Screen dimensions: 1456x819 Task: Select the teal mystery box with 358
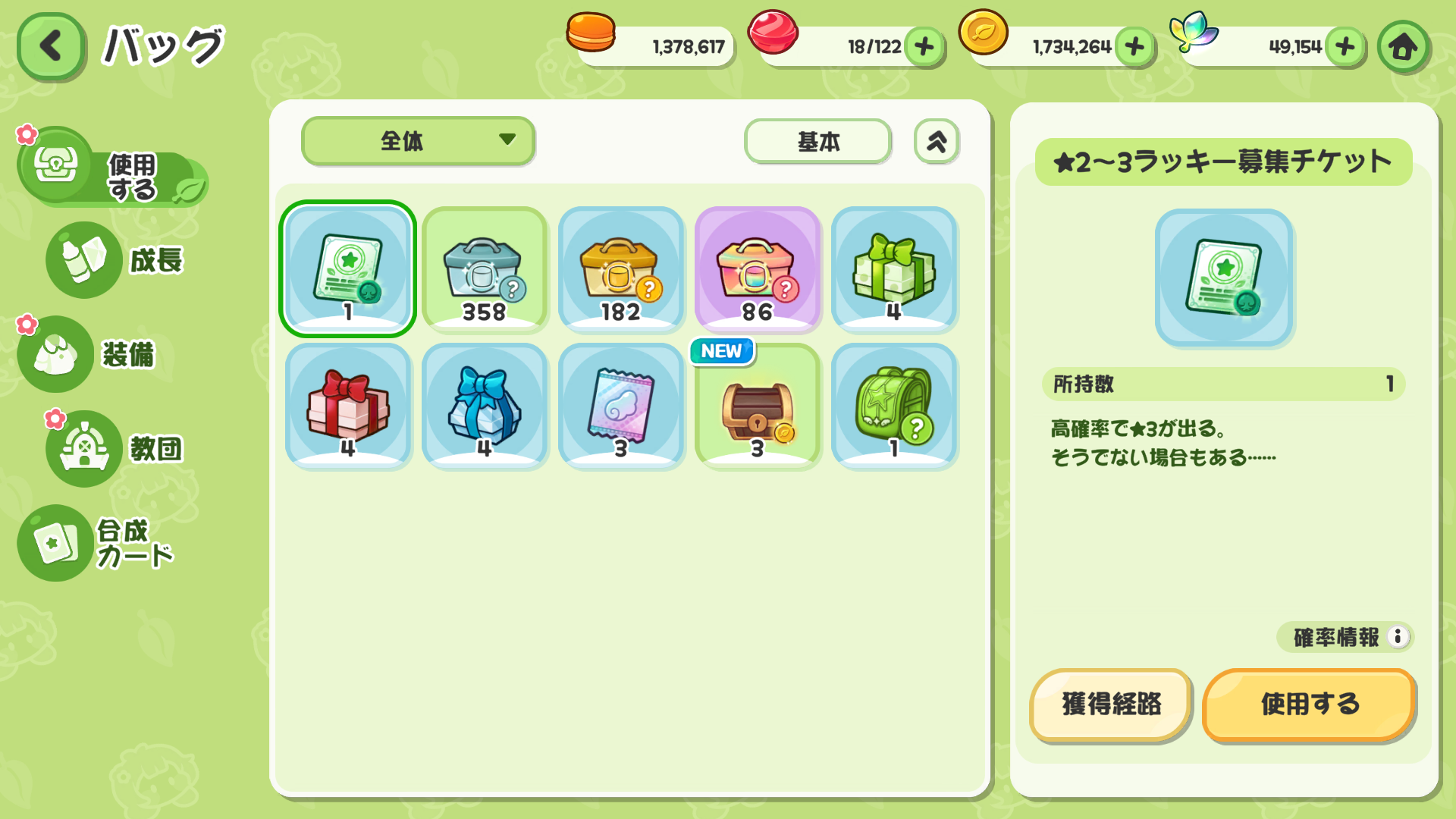(485, 268)
